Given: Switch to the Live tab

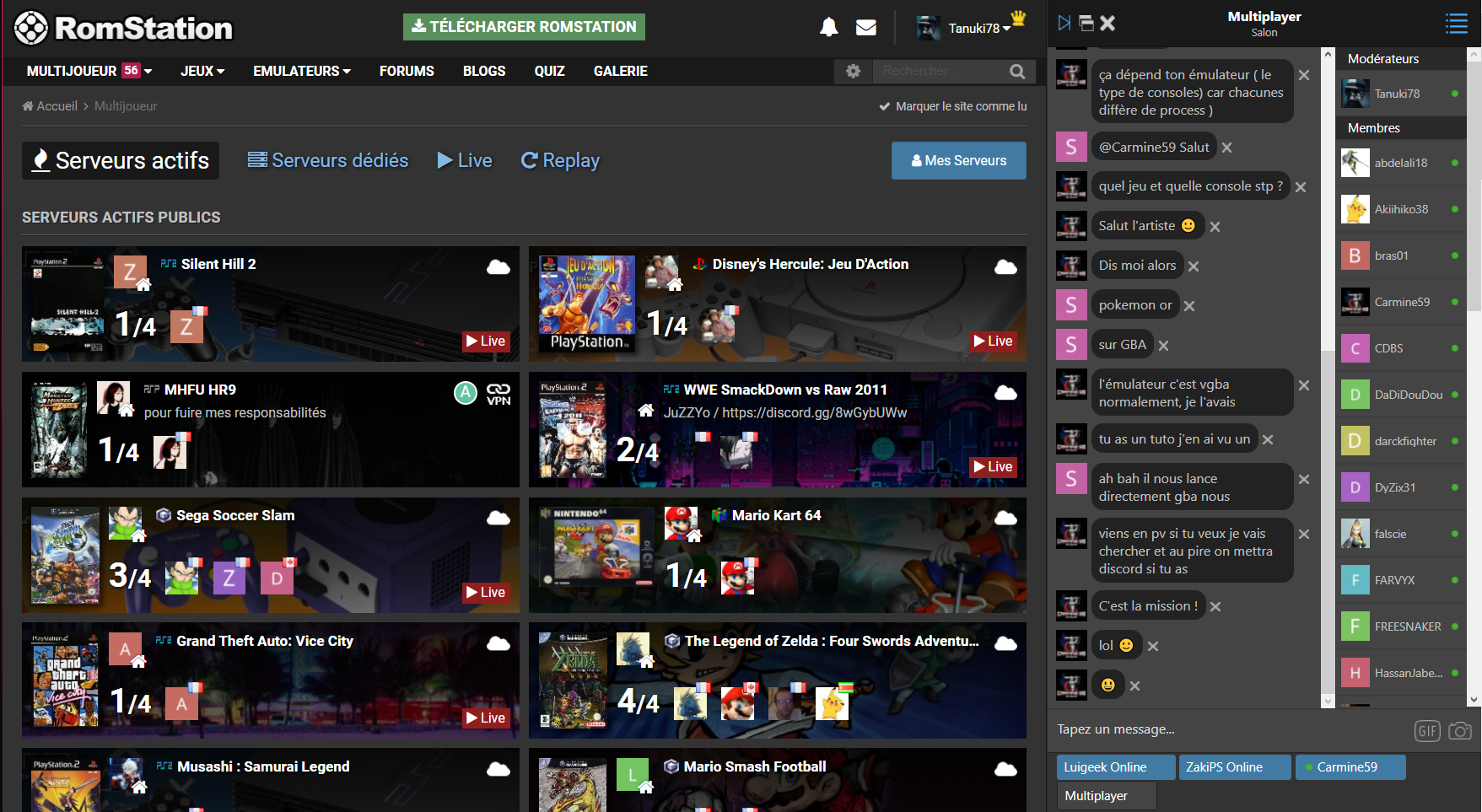Looking at the screenshot, I should (x=465, y=160).
